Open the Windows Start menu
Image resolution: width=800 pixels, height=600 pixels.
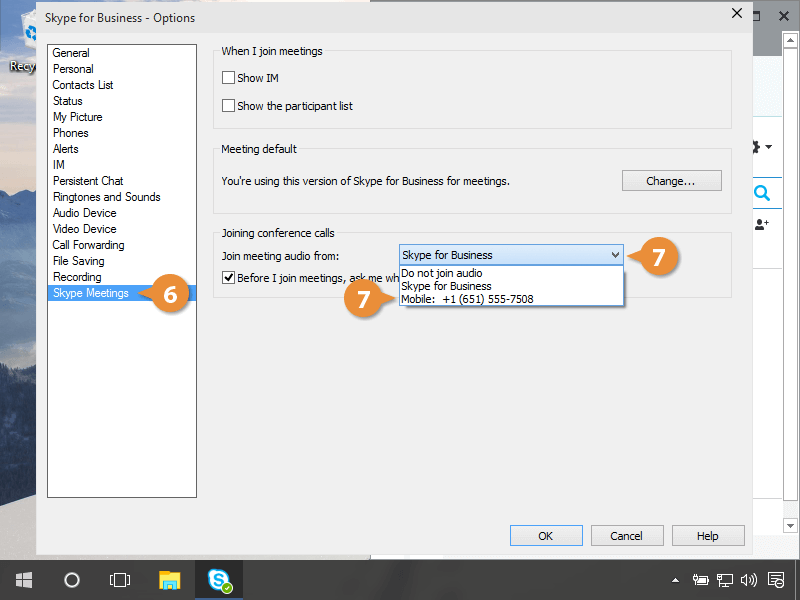tap(24, 579)
